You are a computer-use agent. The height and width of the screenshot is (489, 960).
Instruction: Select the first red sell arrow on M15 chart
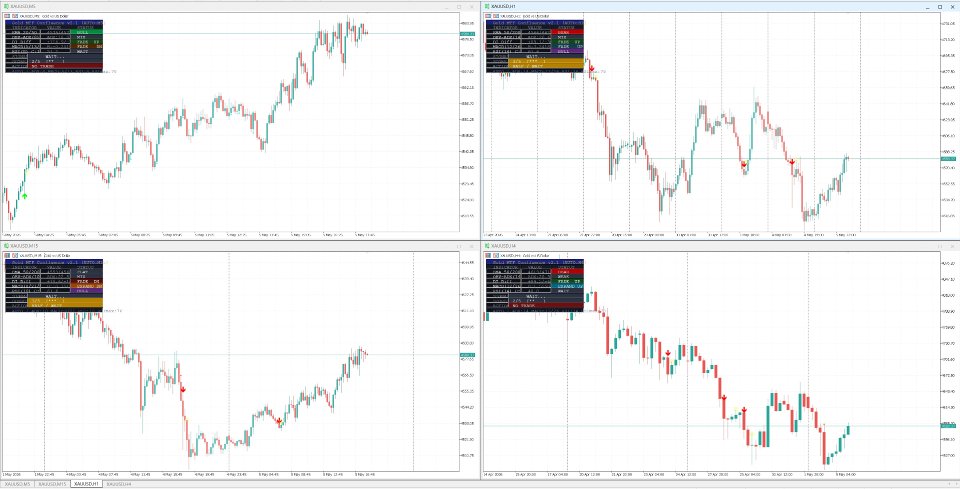tap(183, 389)
